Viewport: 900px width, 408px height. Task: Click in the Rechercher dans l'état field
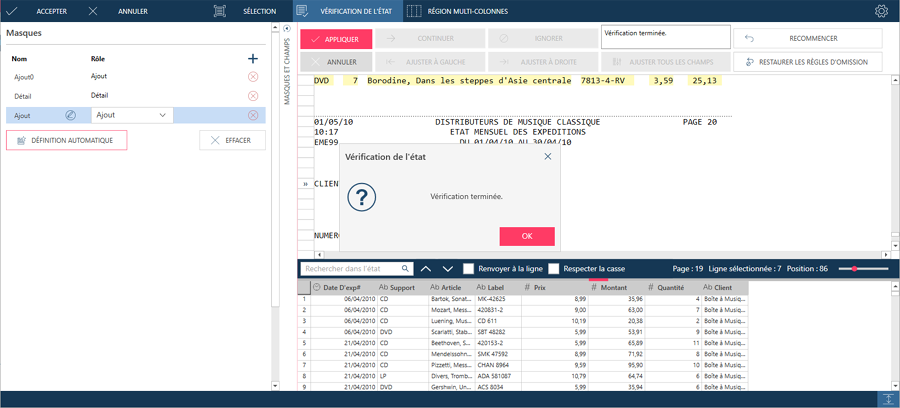[x=350, y=269]
